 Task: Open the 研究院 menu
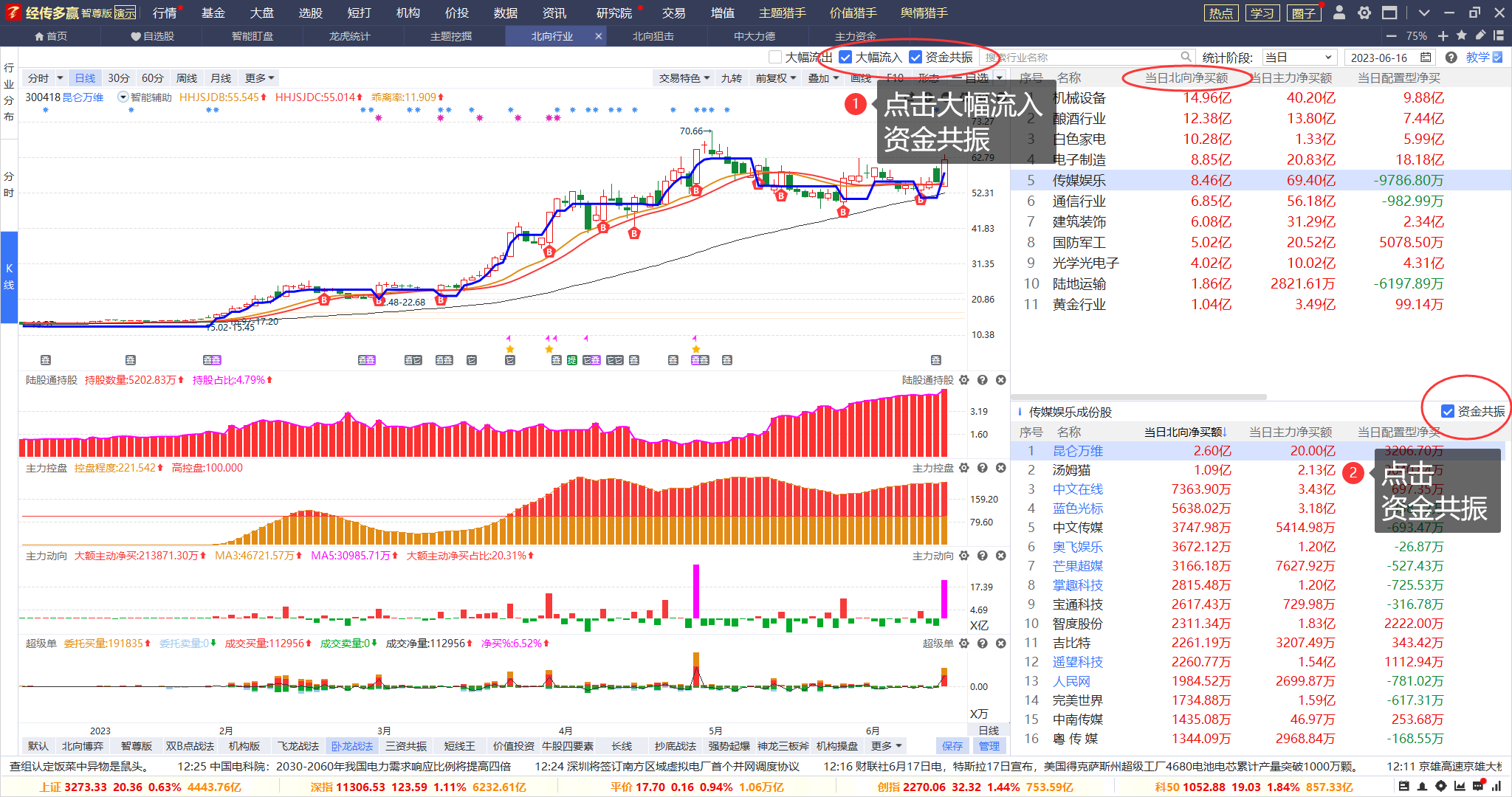614,13
